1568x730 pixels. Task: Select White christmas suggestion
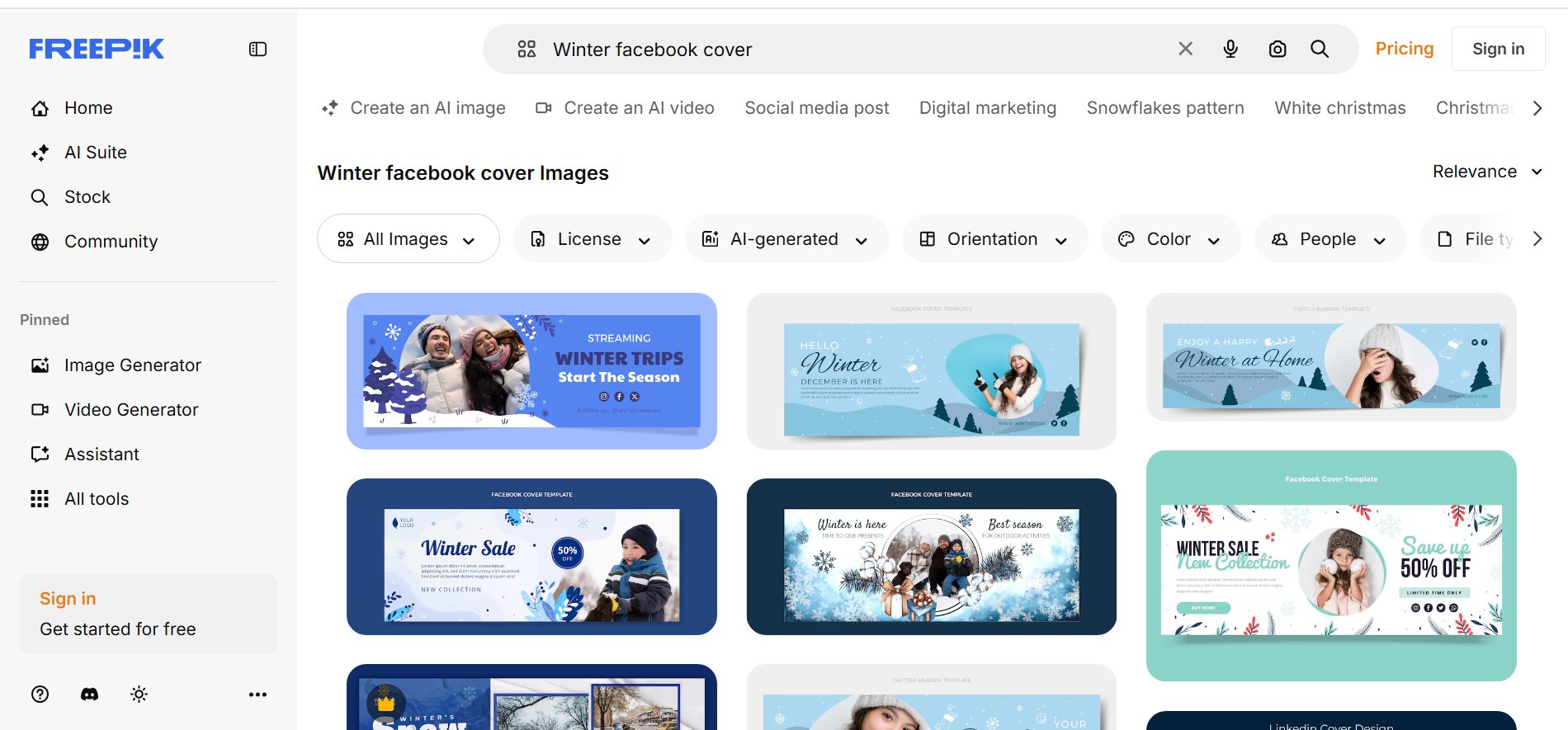click(1340, 108)
